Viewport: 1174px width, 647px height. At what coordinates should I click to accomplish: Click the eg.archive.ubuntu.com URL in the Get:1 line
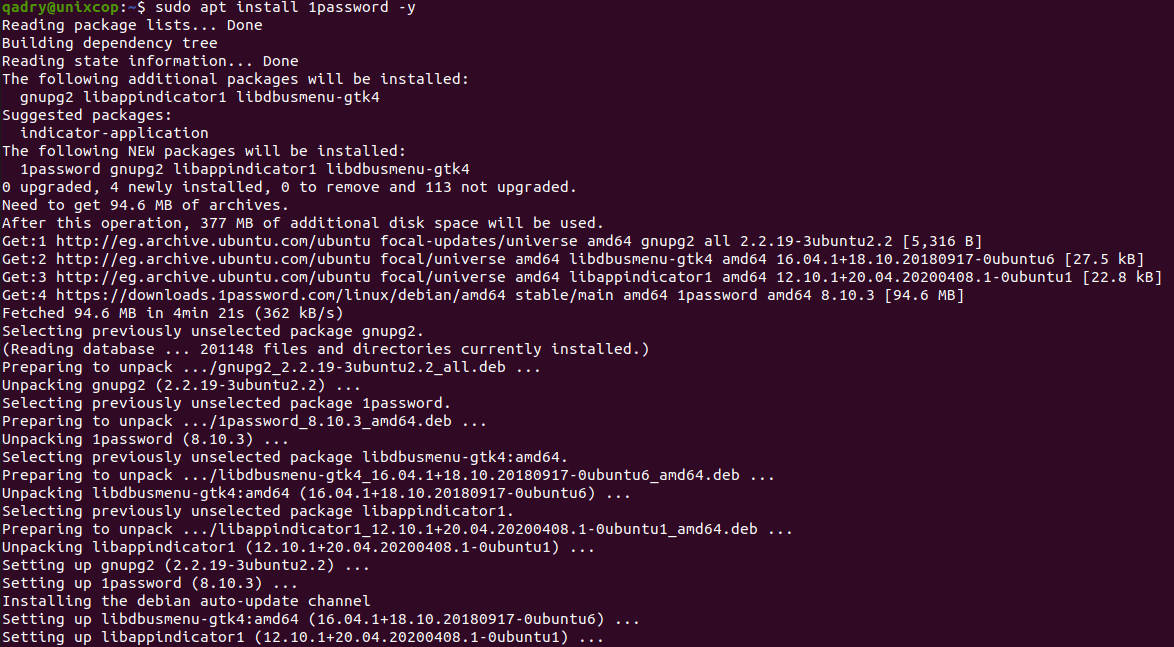tap(213, 241)
